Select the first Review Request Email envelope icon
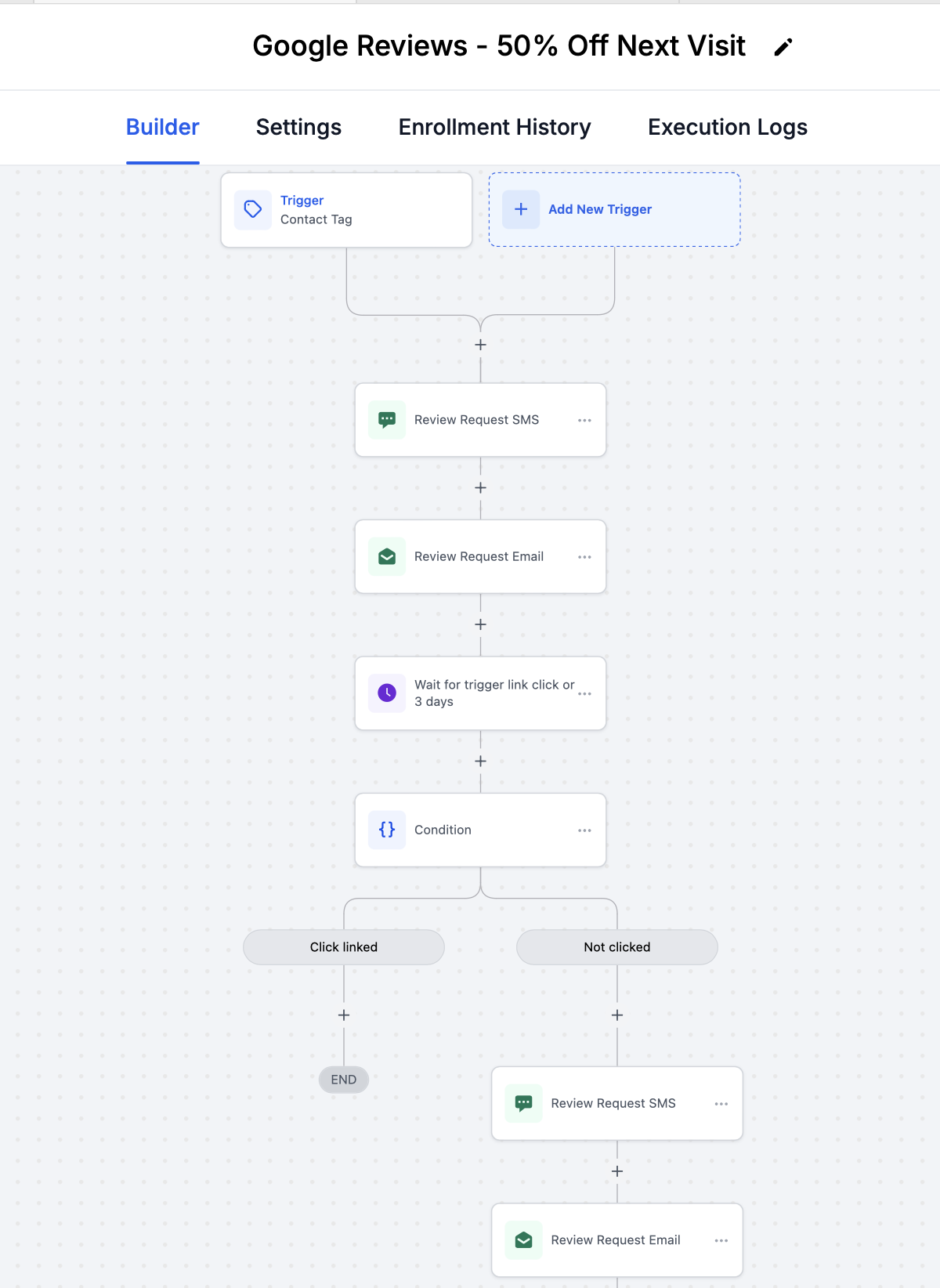 387,557
